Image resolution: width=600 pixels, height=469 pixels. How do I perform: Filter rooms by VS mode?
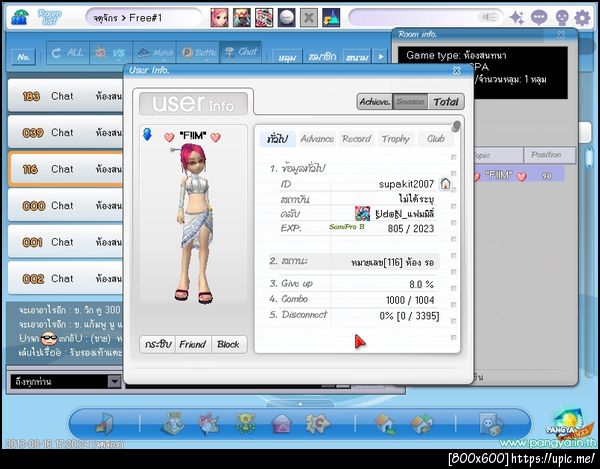(111, 52)
